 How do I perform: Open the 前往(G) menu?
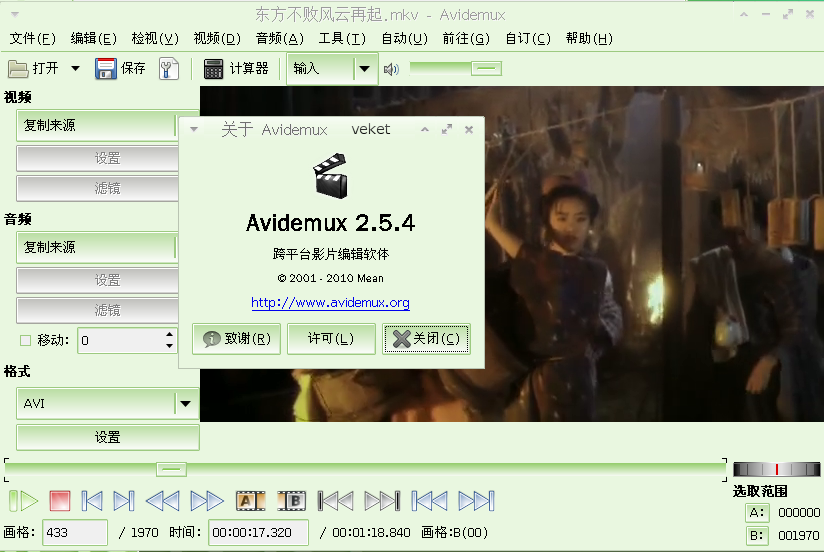466,38
